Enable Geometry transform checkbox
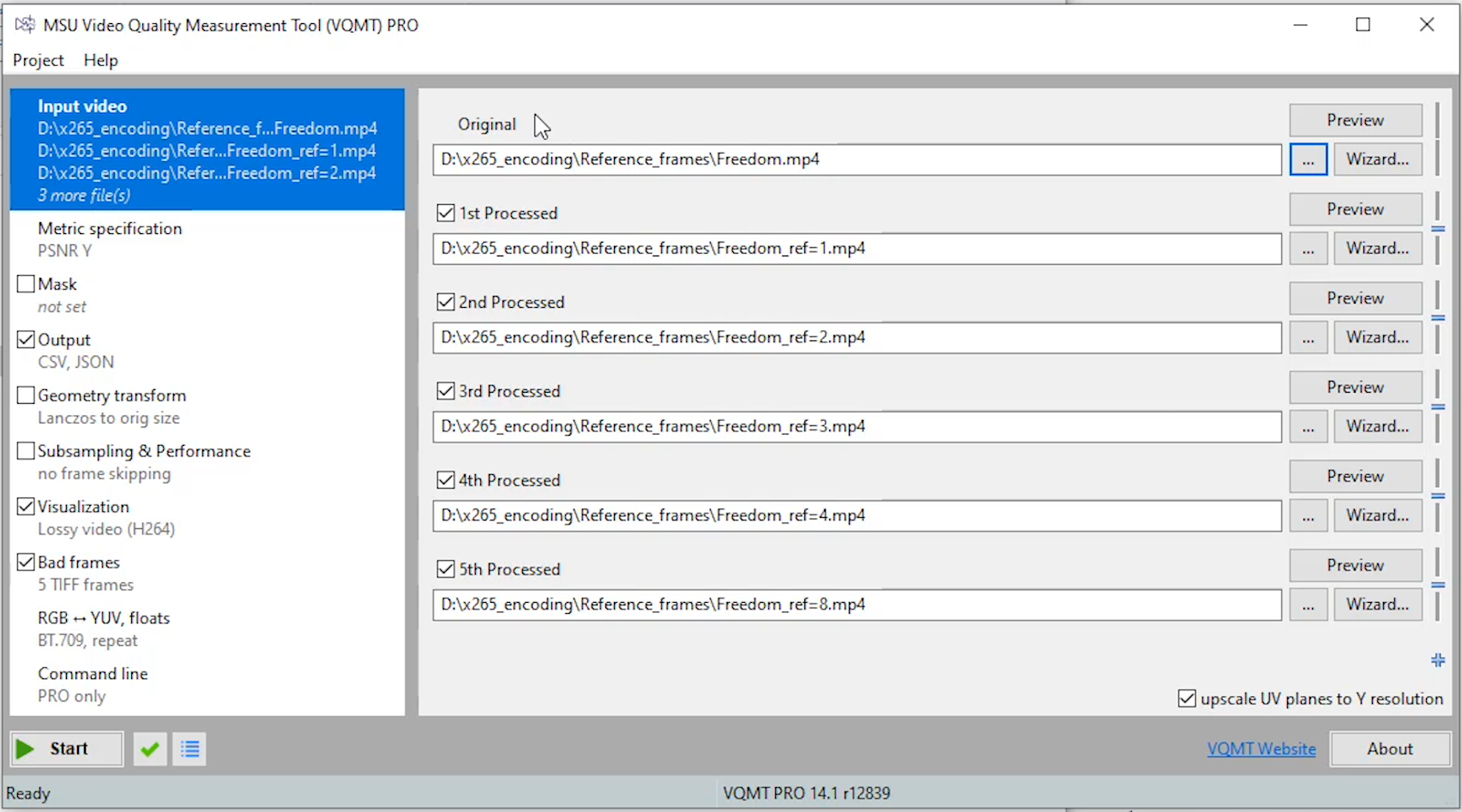The image size is (1462, 812). tap(26, 395)
